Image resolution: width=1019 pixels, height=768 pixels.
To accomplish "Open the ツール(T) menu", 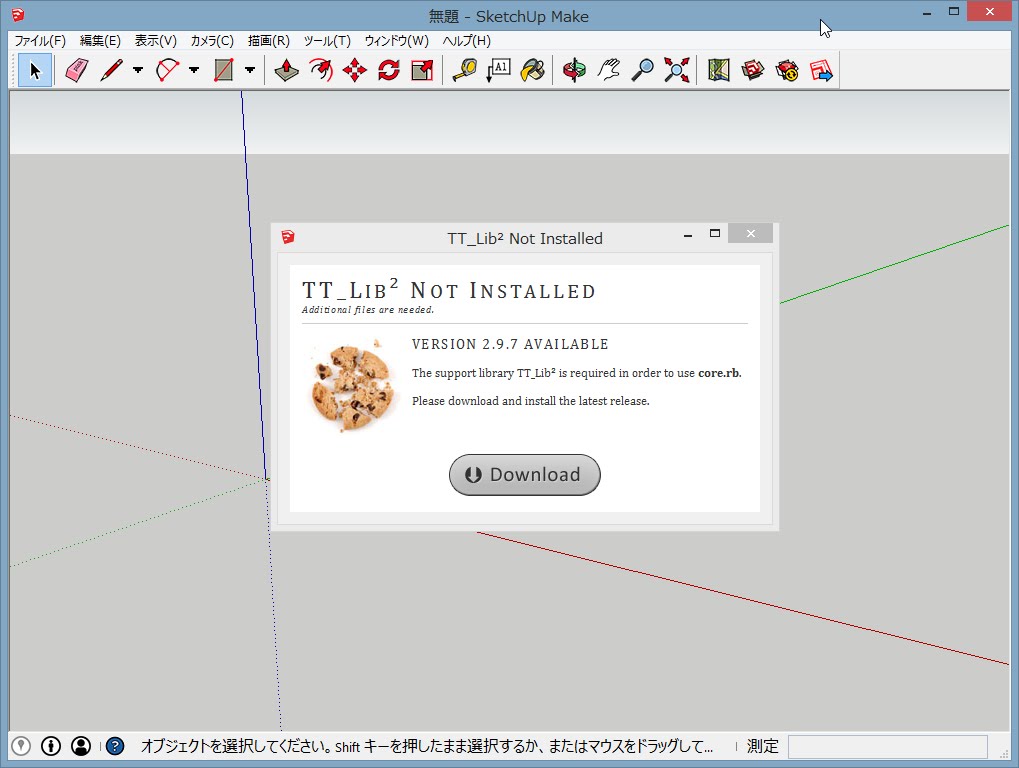I will [327, 41].
